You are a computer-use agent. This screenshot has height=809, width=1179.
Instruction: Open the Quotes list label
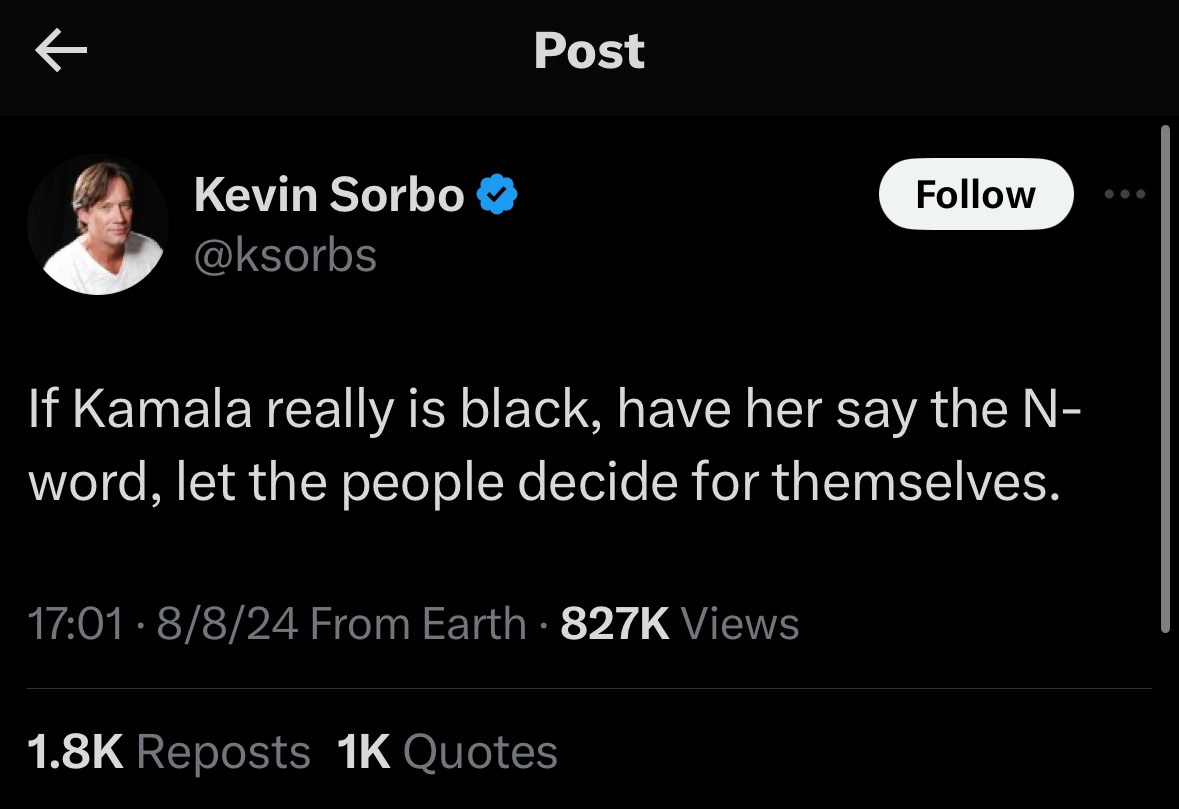click(x=481, y=752)
